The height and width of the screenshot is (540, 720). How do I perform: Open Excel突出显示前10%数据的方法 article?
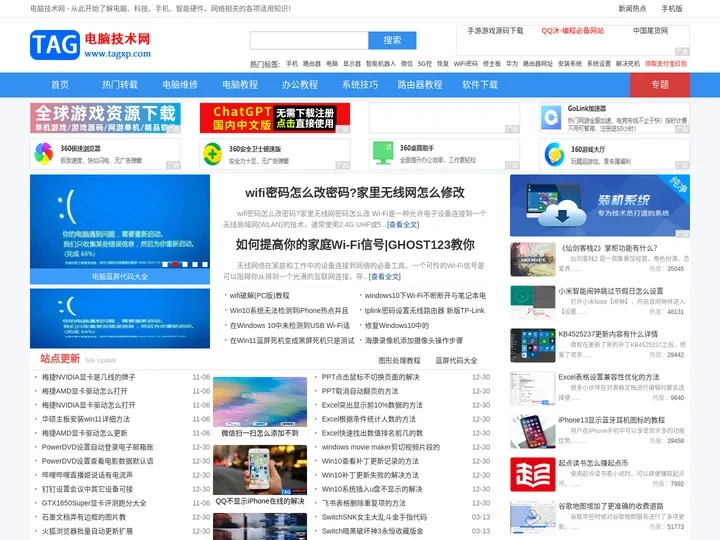pos(372,405)
